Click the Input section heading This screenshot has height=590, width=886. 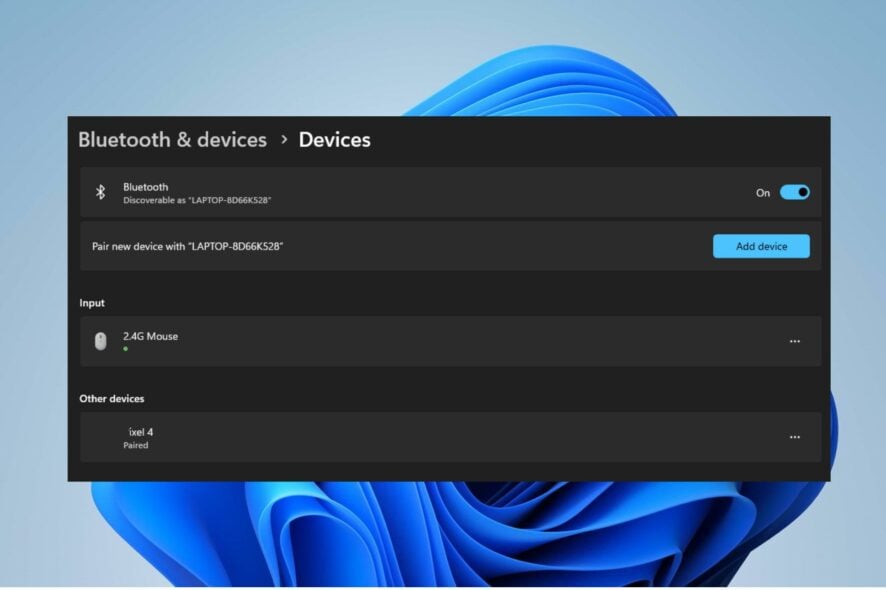(x=92, y=303)
